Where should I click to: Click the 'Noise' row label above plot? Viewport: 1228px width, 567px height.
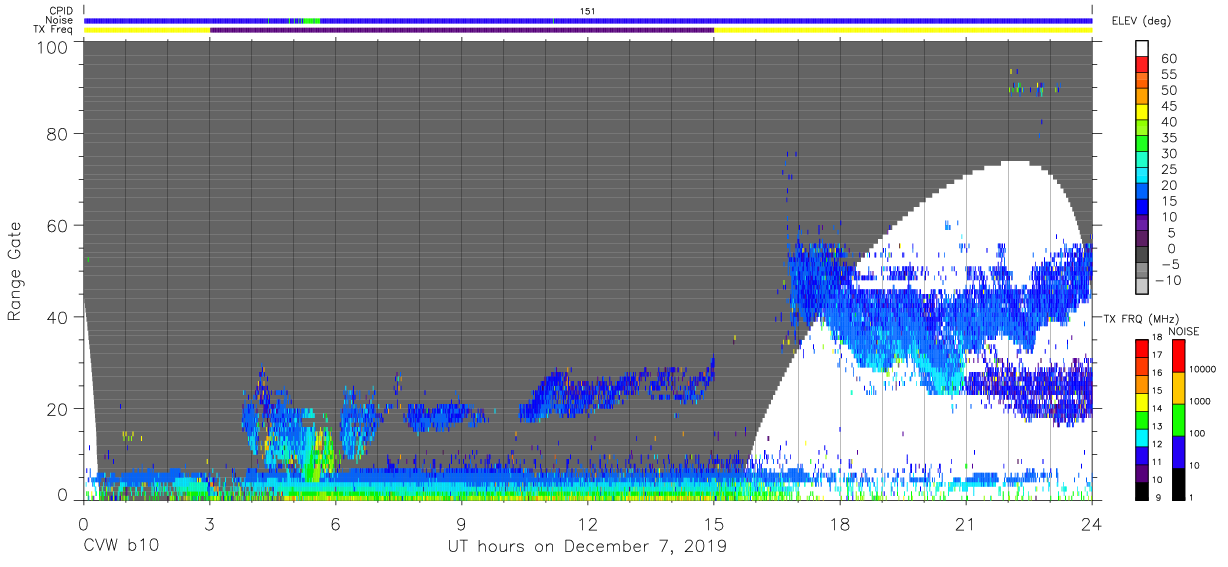pyautogui.click(x=61, y=20)
